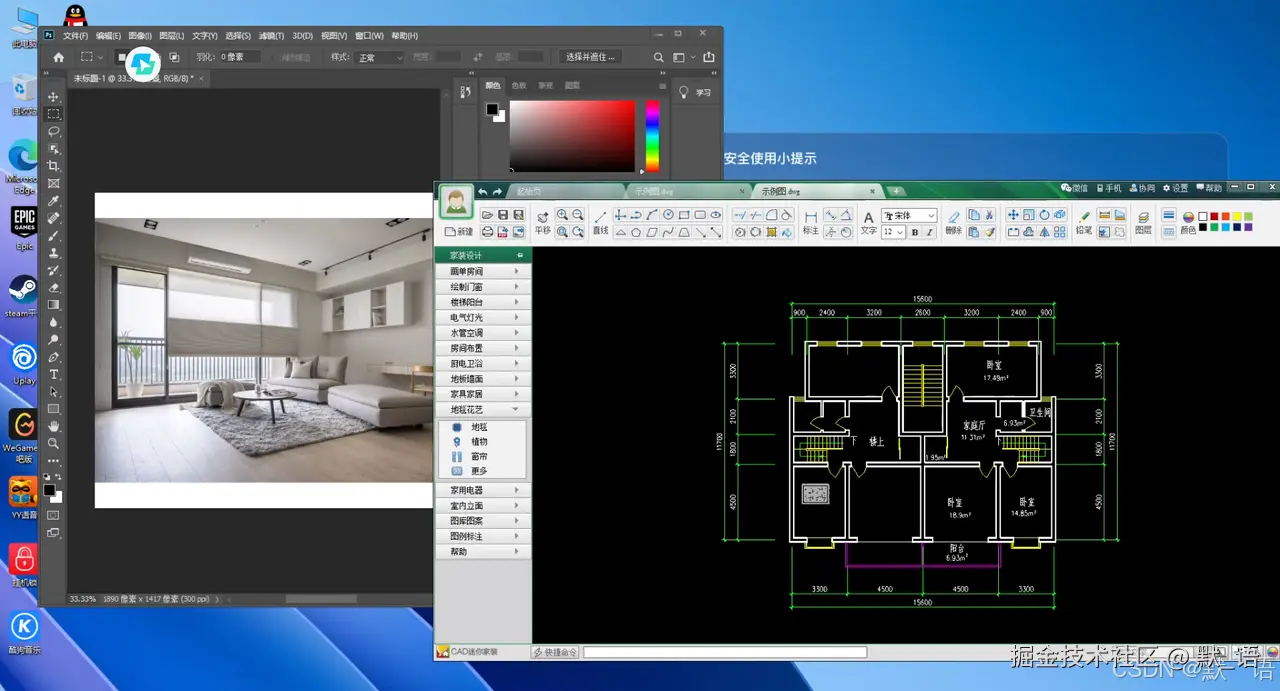Select the 标注 dimension tool in CAD
Screen dimensions: 1280x691
(810, 221)
